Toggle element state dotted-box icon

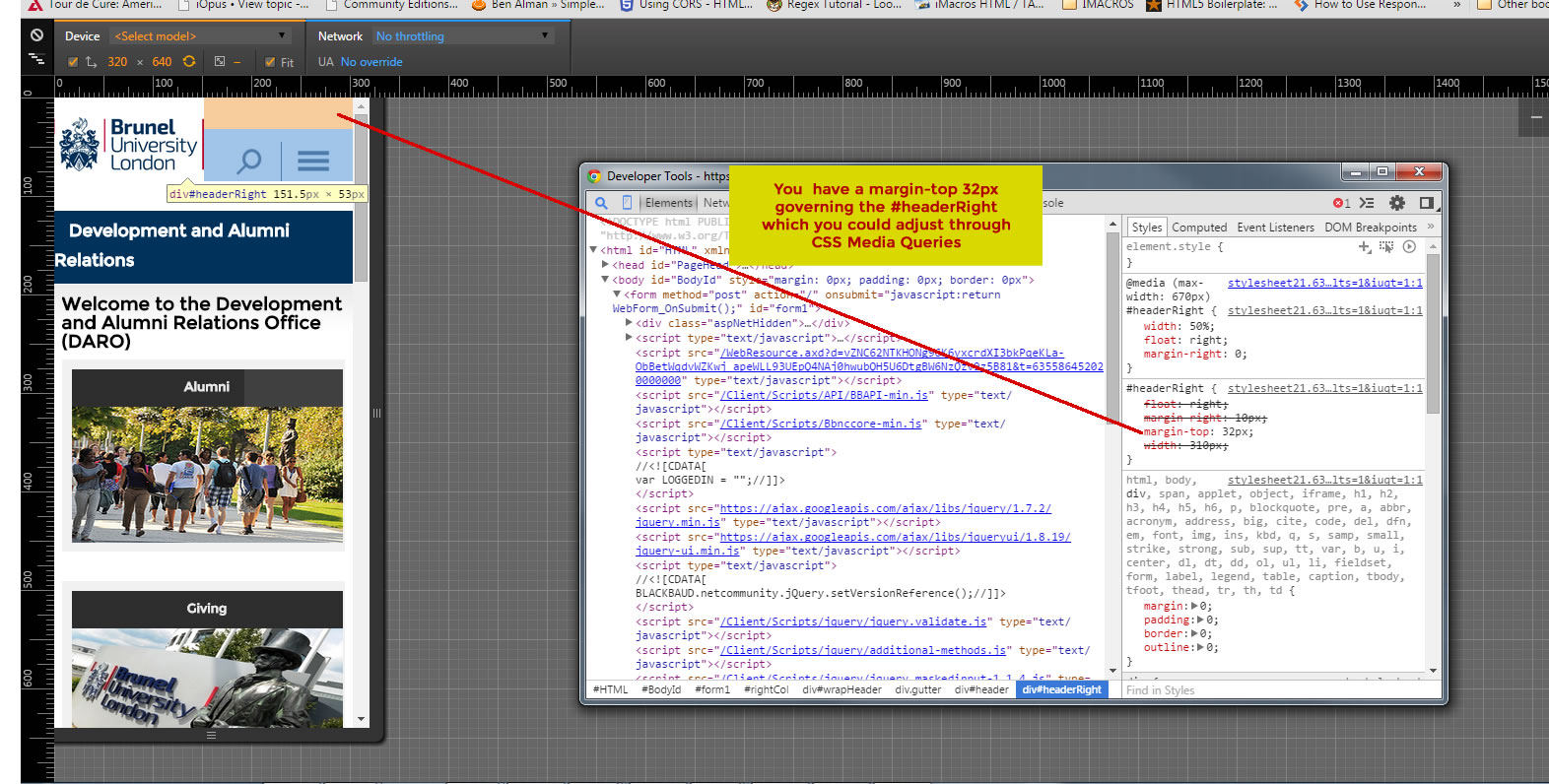pos(1386,247)
